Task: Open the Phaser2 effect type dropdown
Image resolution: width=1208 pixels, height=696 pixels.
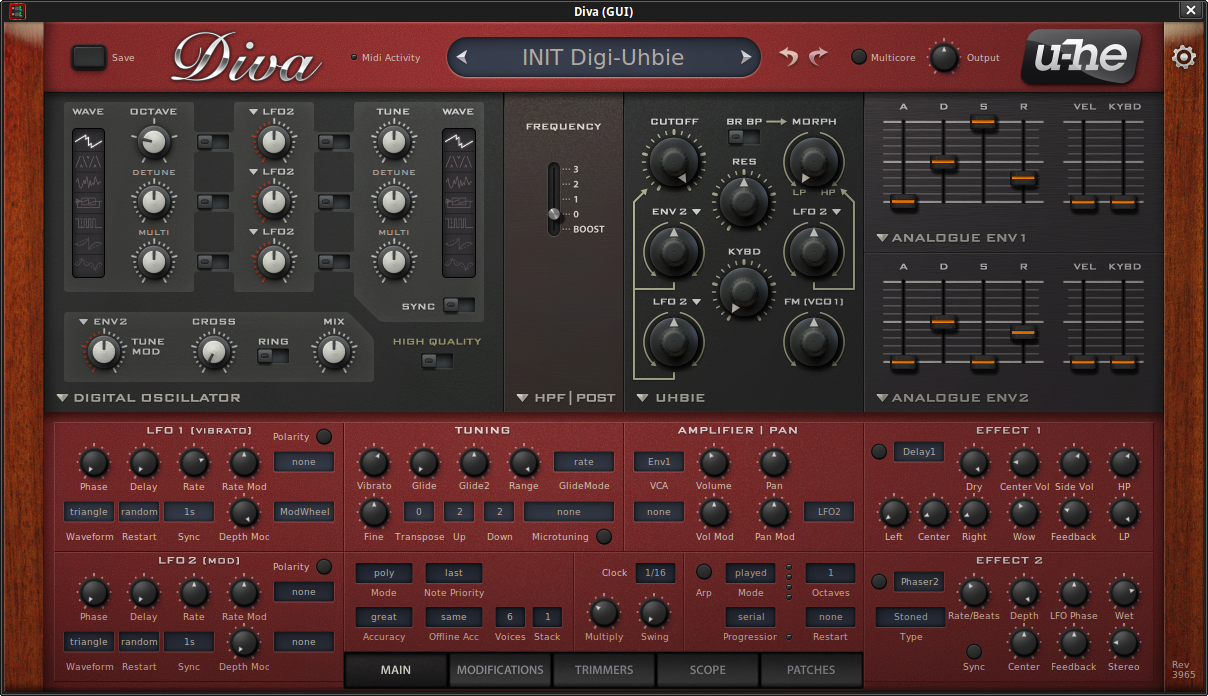Action: 919,582
